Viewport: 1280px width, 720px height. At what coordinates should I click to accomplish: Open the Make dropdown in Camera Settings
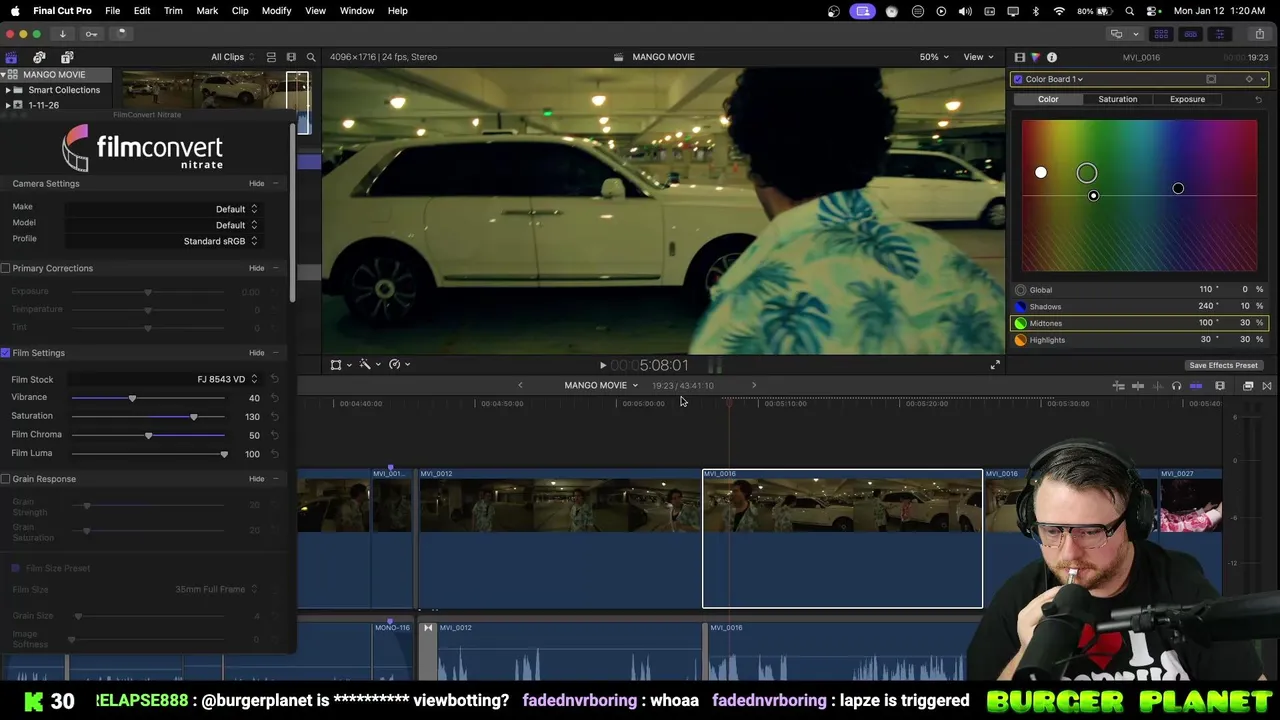[160, 209]
